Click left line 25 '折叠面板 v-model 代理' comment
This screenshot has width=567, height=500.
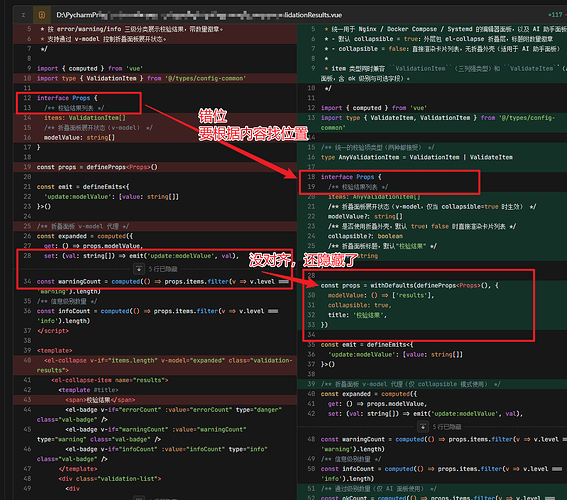(83, 226)
